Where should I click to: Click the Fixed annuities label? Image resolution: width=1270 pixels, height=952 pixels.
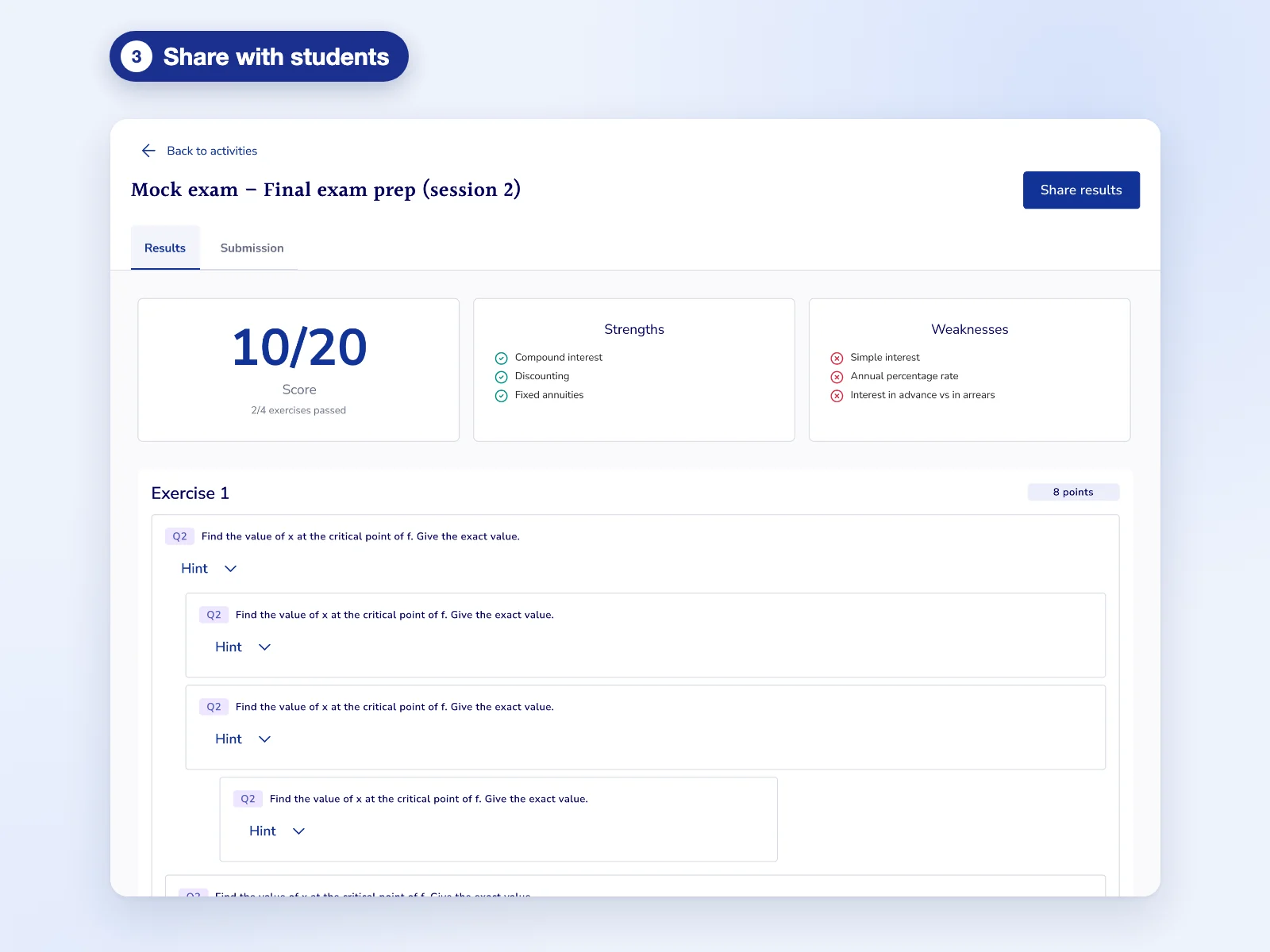pyautogui.click(x=549, y=395)
